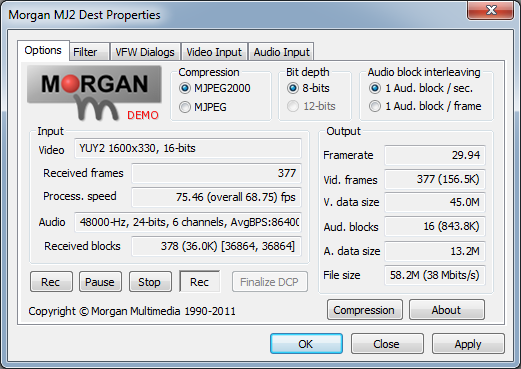Click the Morgan DEMO logo

point(95,93)
